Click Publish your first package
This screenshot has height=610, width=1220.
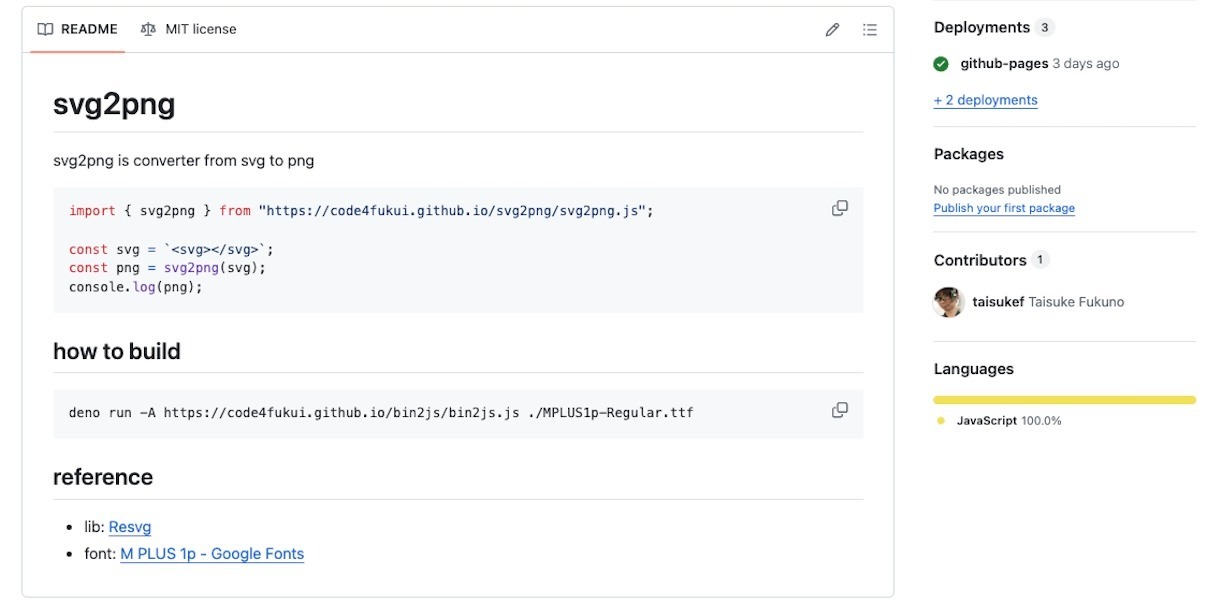pyautogui.click(x=1004, y=208)
